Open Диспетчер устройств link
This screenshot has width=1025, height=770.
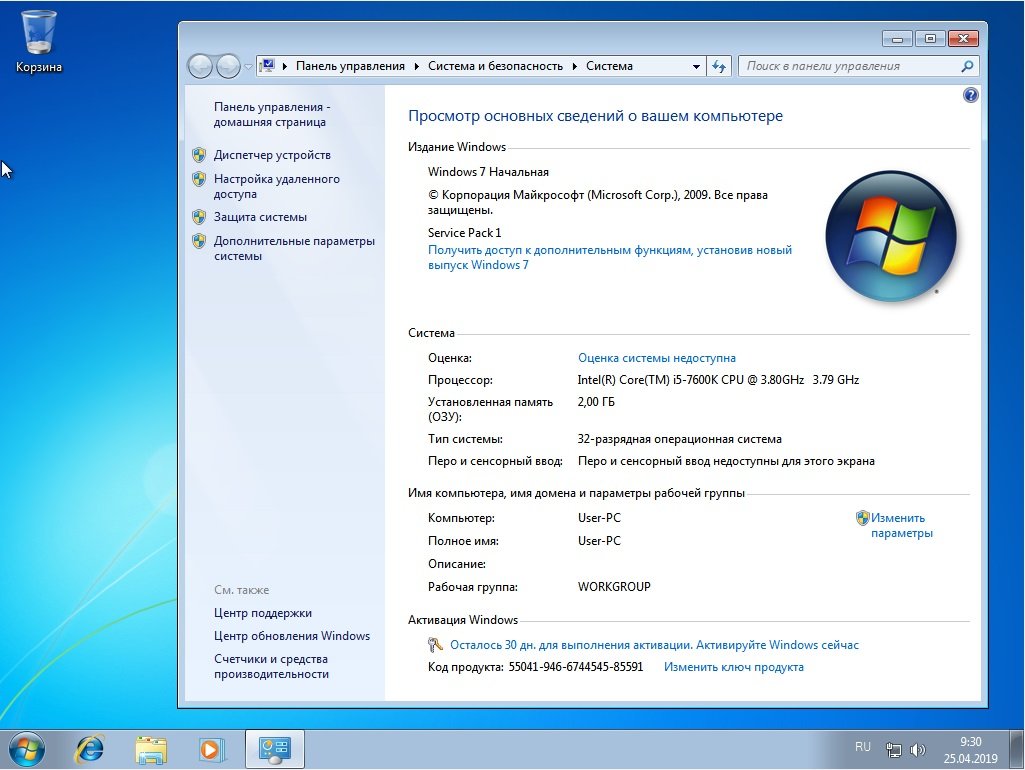pos(272,155)
